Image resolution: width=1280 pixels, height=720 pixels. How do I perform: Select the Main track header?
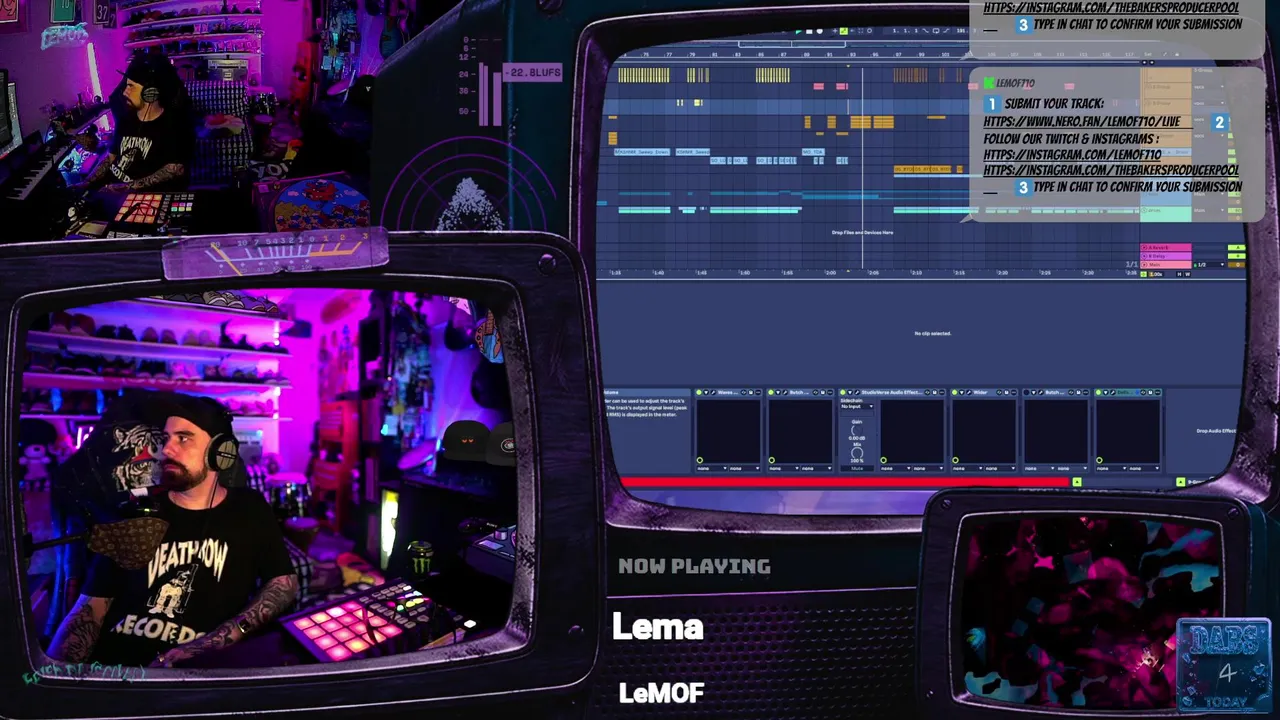pyautogui.click(x=1166, y=265)
